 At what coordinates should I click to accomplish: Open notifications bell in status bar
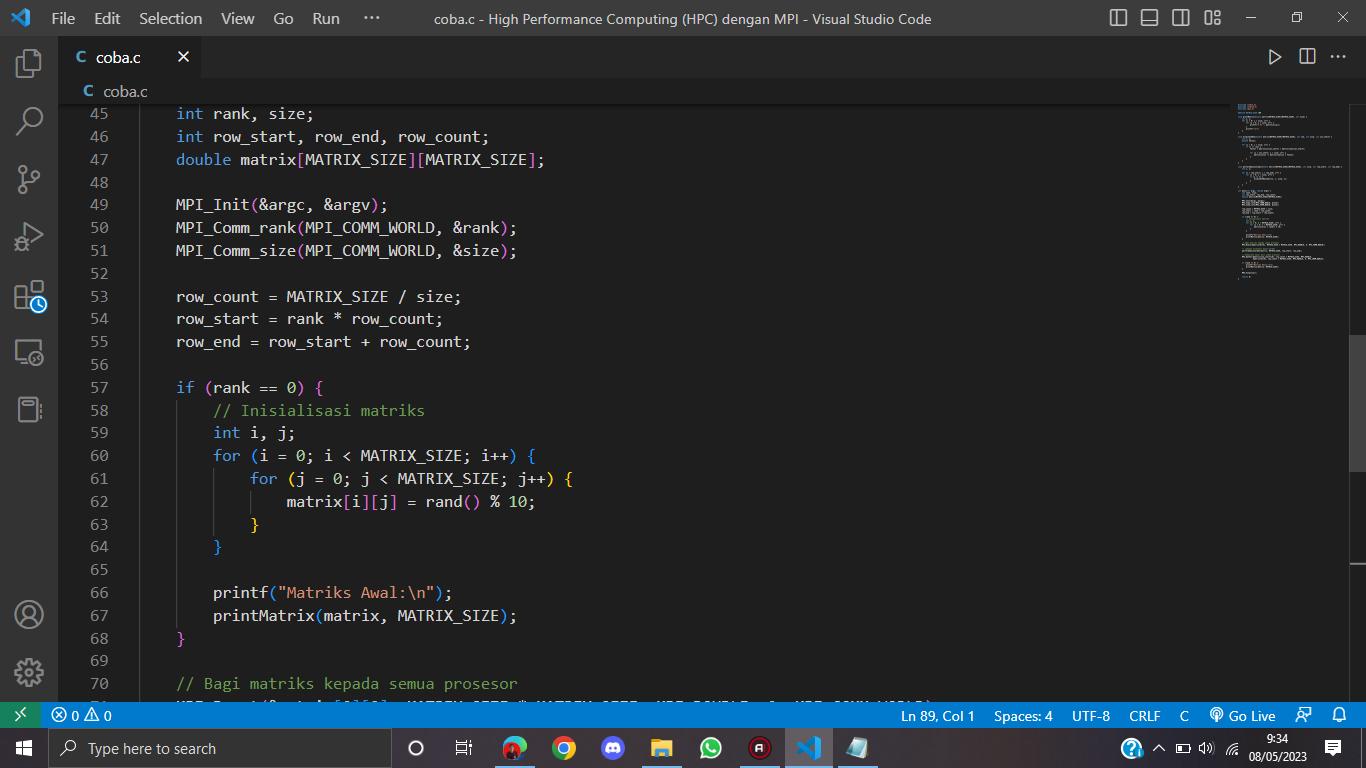1340,715
